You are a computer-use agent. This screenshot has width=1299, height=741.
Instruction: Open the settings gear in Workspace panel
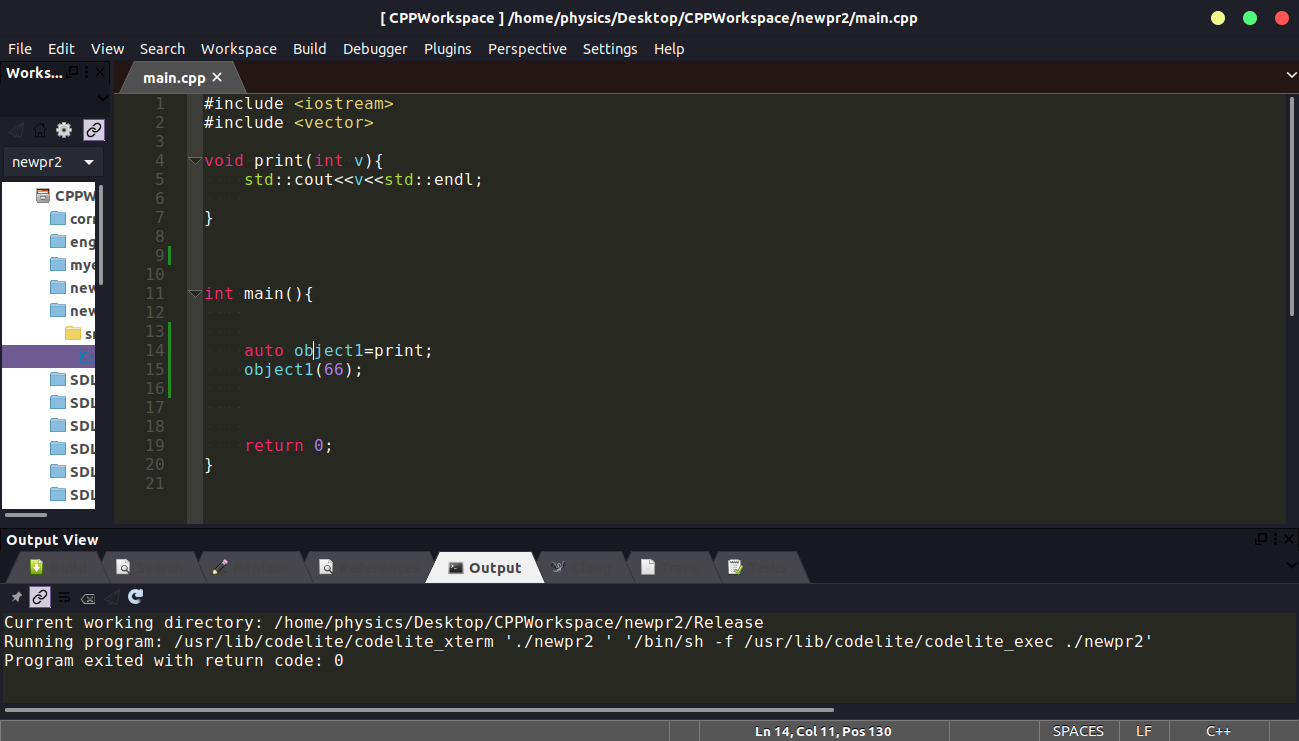click(63, 130)
